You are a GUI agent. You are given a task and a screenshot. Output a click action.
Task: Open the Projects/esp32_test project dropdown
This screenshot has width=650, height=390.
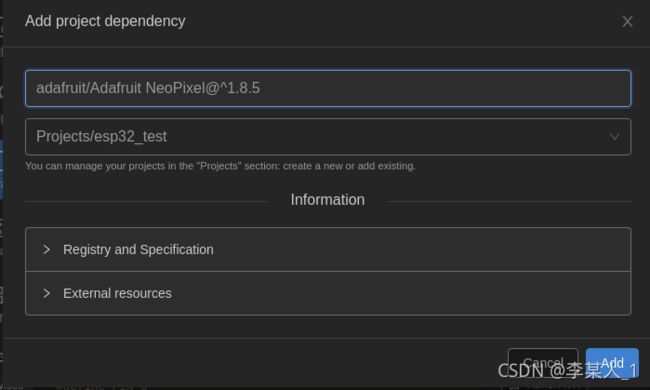(328, 137)
